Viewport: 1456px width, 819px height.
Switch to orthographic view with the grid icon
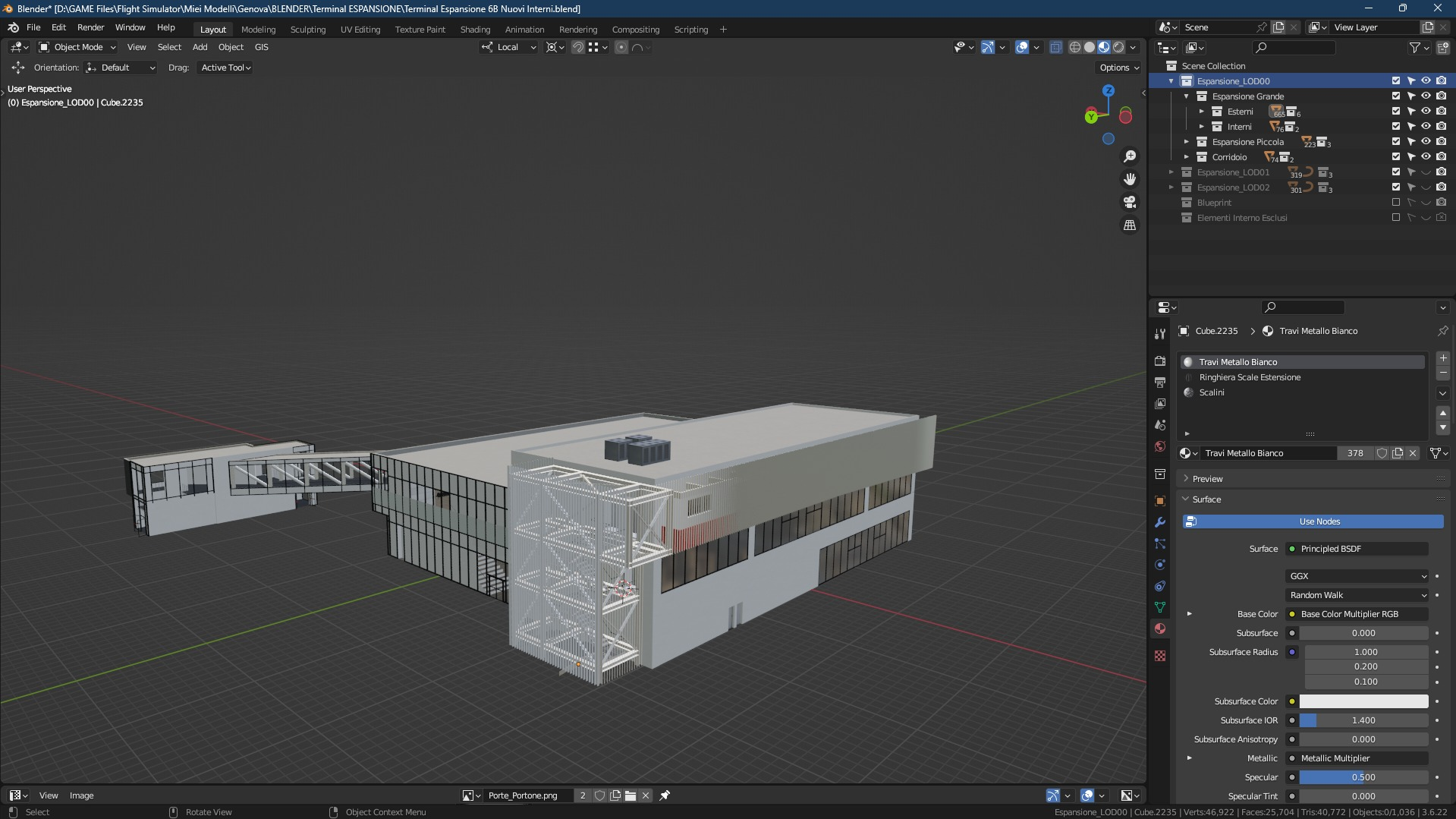(x=1130, y=225)
